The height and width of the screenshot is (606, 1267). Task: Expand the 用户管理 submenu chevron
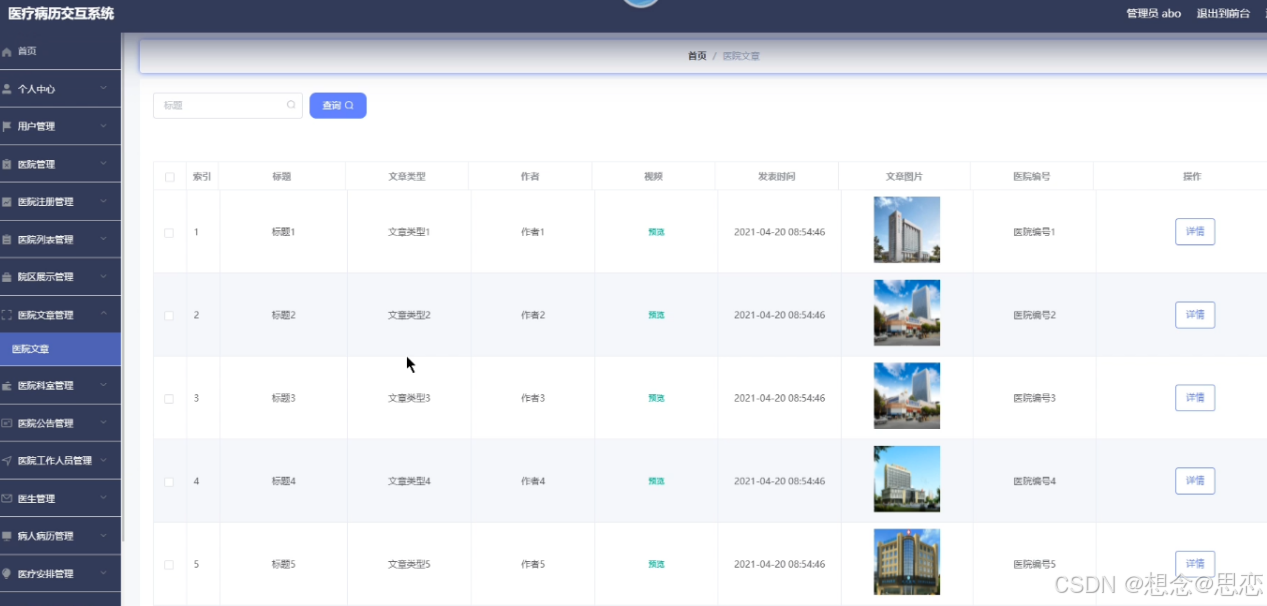tap(103, 127)
